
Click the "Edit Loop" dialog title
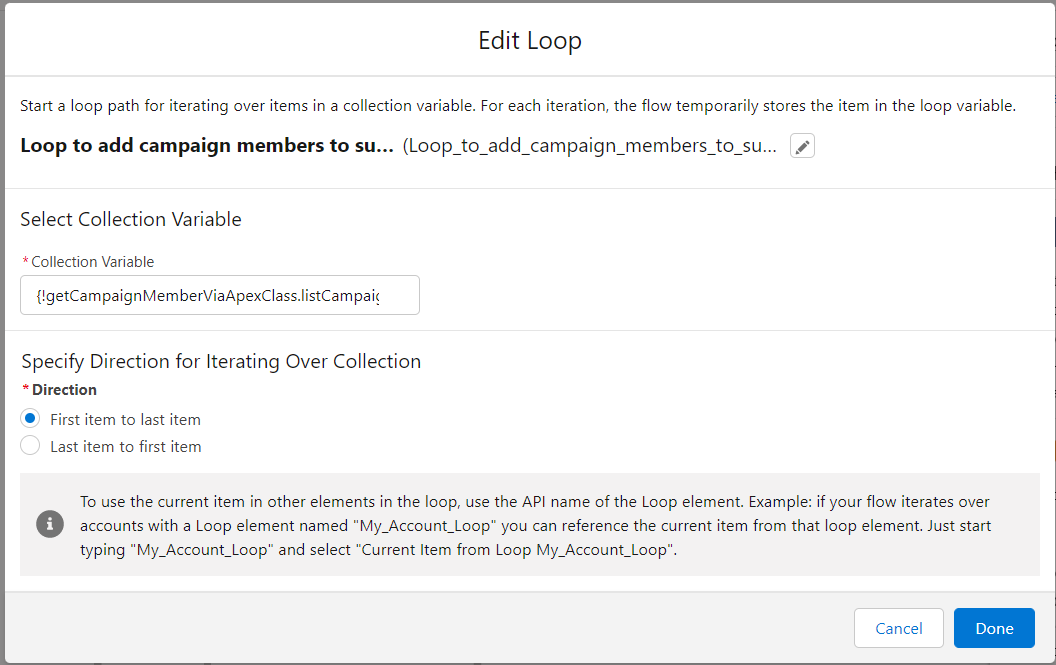point(529,40)
